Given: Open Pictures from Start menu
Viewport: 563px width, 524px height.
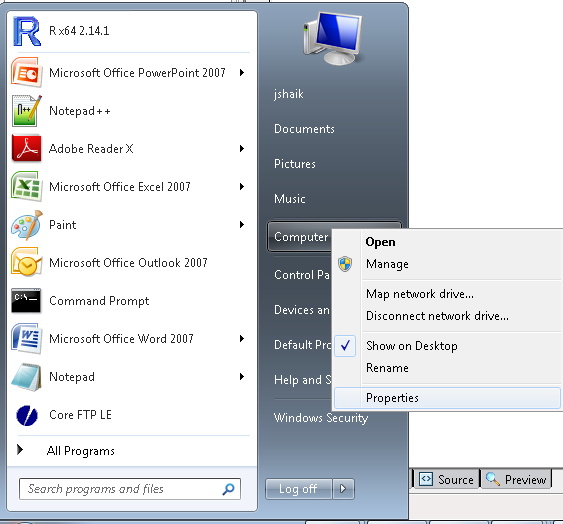Looking at the screenshot, I should pos(295,164).
